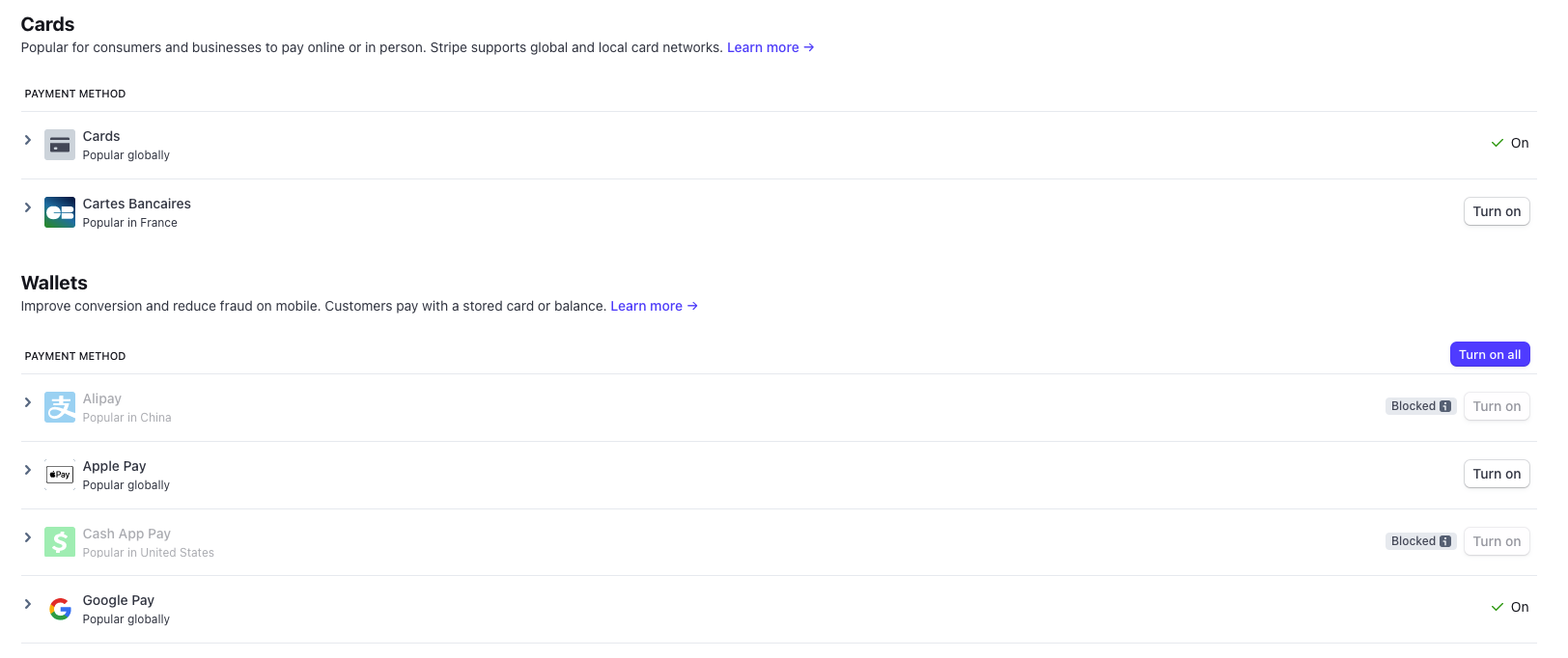Expand the Apple Pay row details
Viewport: 1568px width, 658px height.
coord(28,470)
